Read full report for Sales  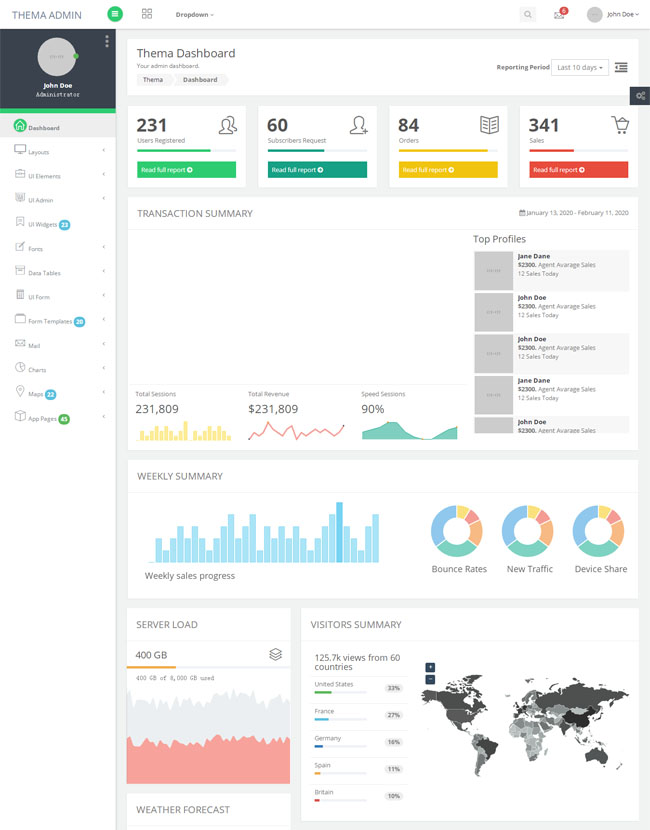click(x=578, y=170)
